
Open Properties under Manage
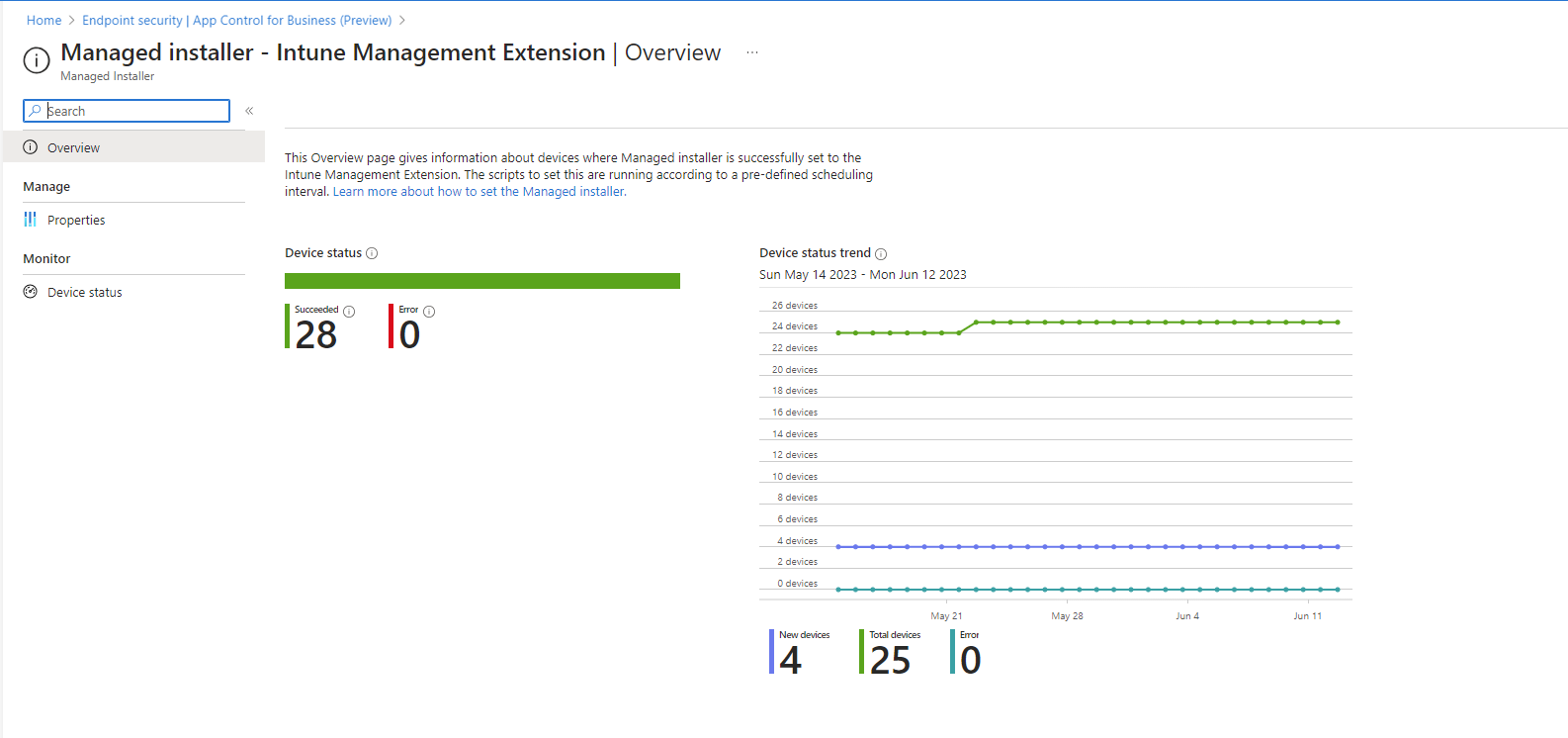(76, 221)
